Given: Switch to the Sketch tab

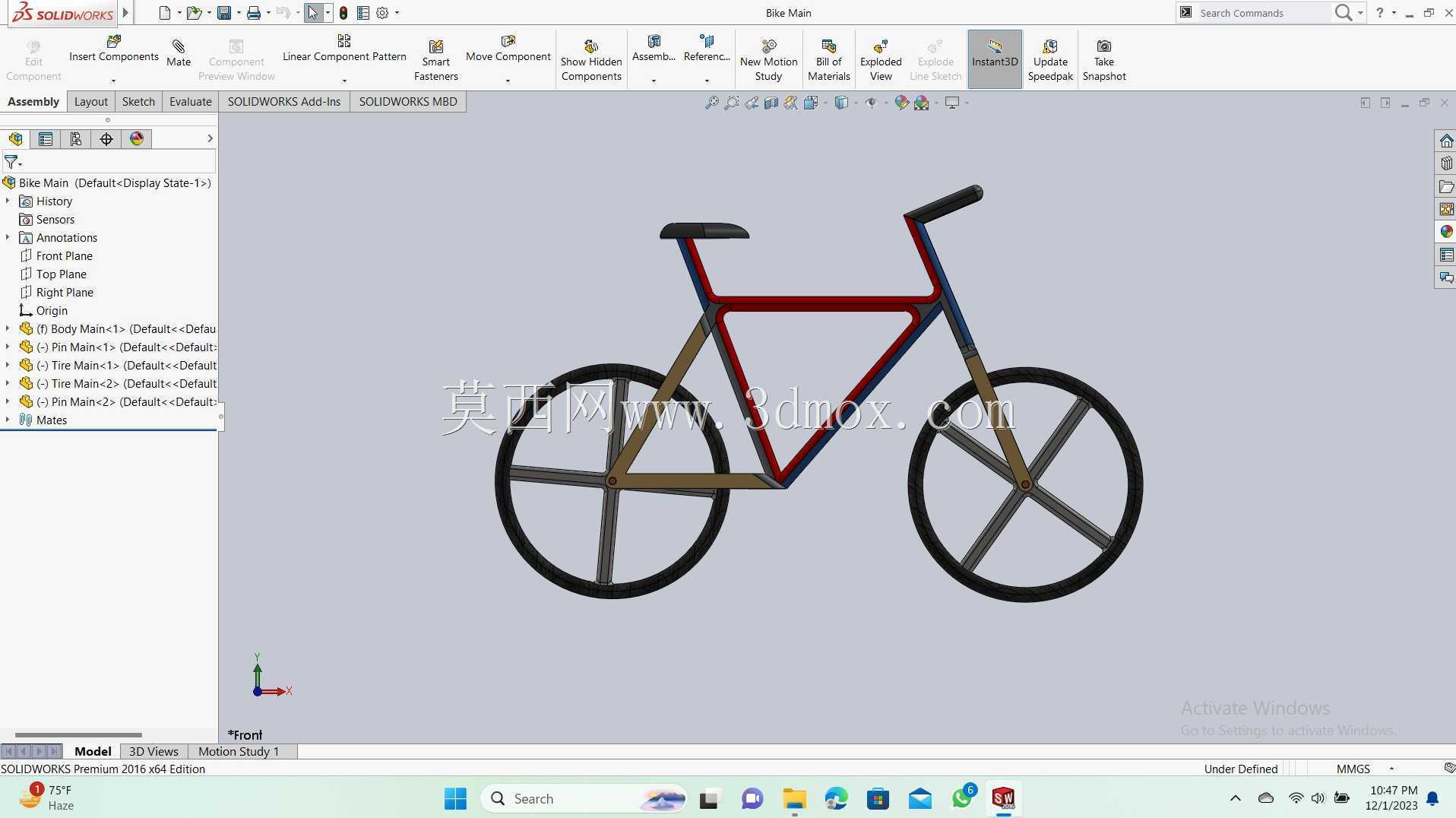Looking at the screenshot, I should tap(138, 101).
